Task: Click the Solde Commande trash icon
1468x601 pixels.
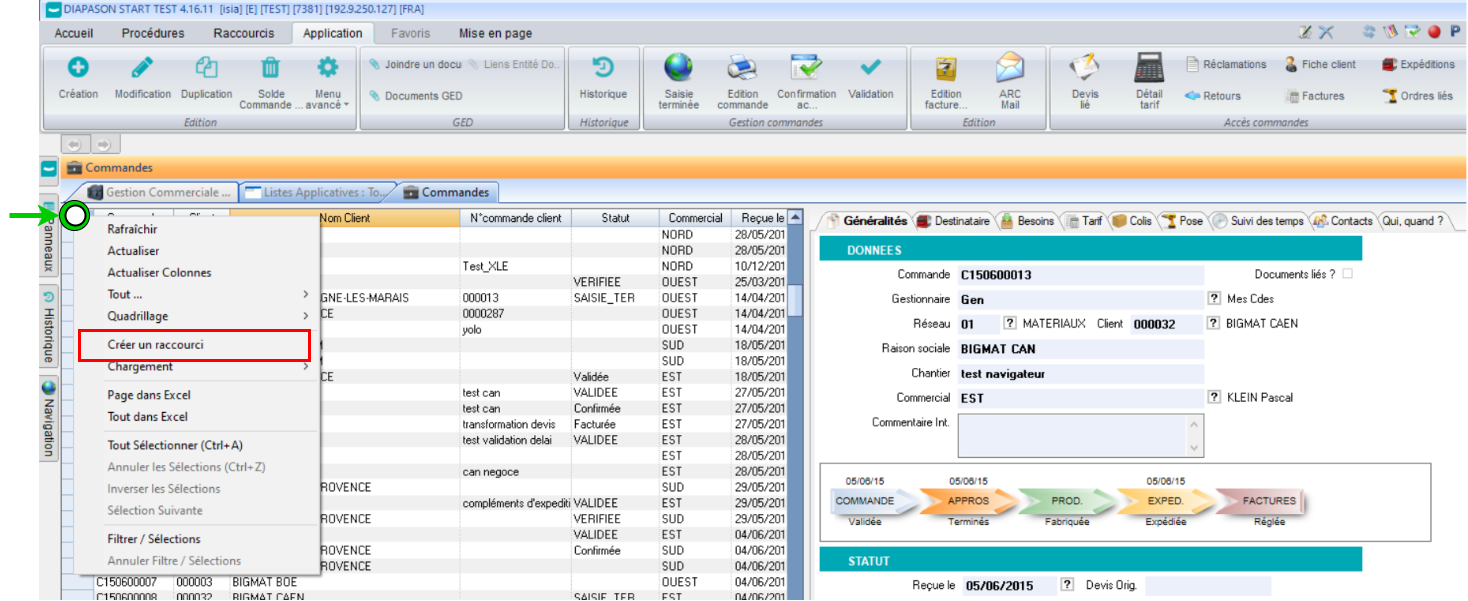Action: 271,69
